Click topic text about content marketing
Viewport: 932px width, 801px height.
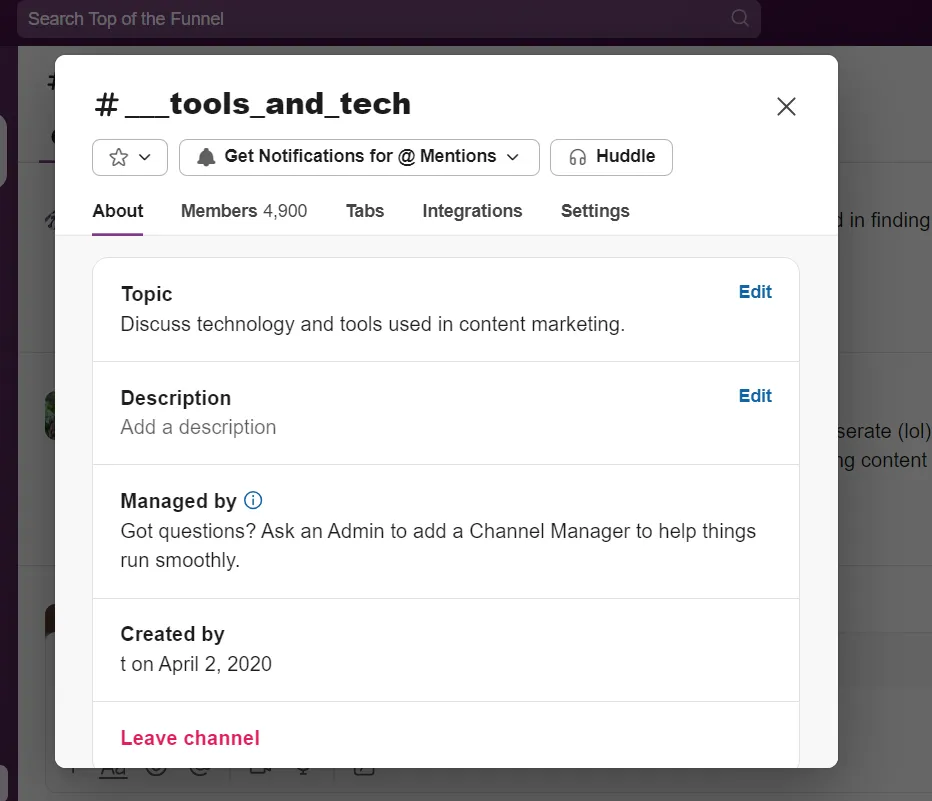(373, 324)
